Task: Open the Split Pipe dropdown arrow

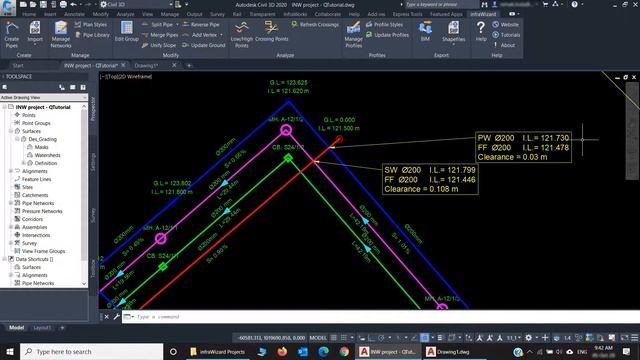Action: [177, 24]
